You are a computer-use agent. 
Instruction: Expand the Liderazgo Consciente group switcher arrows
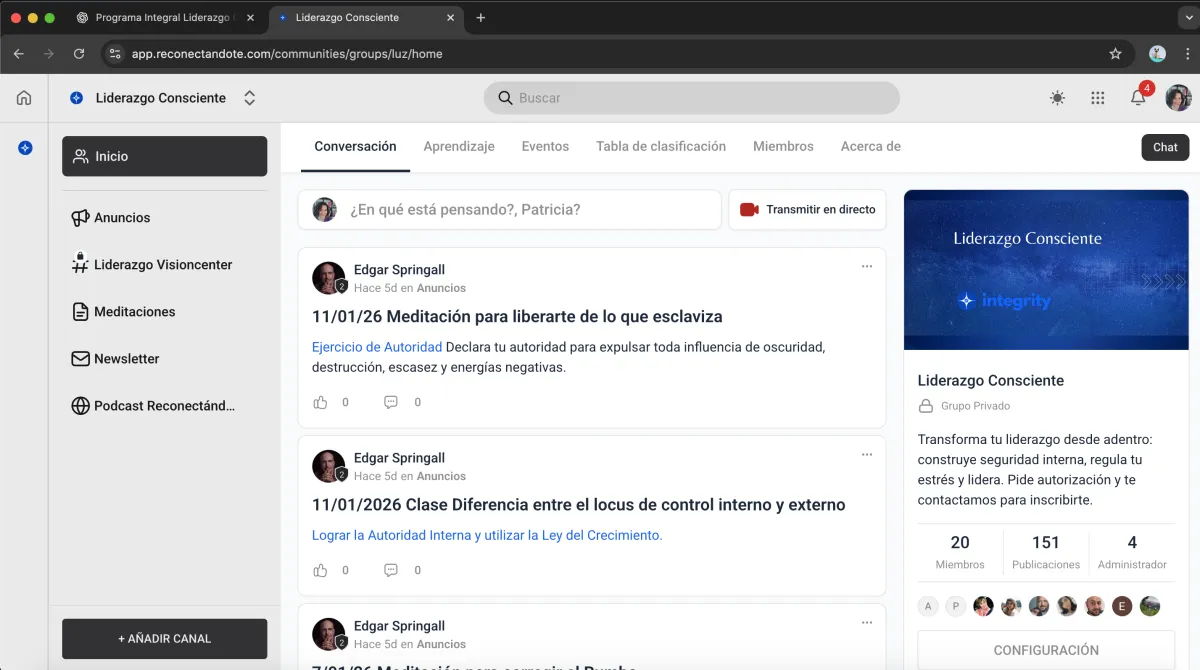coord(250,98)
